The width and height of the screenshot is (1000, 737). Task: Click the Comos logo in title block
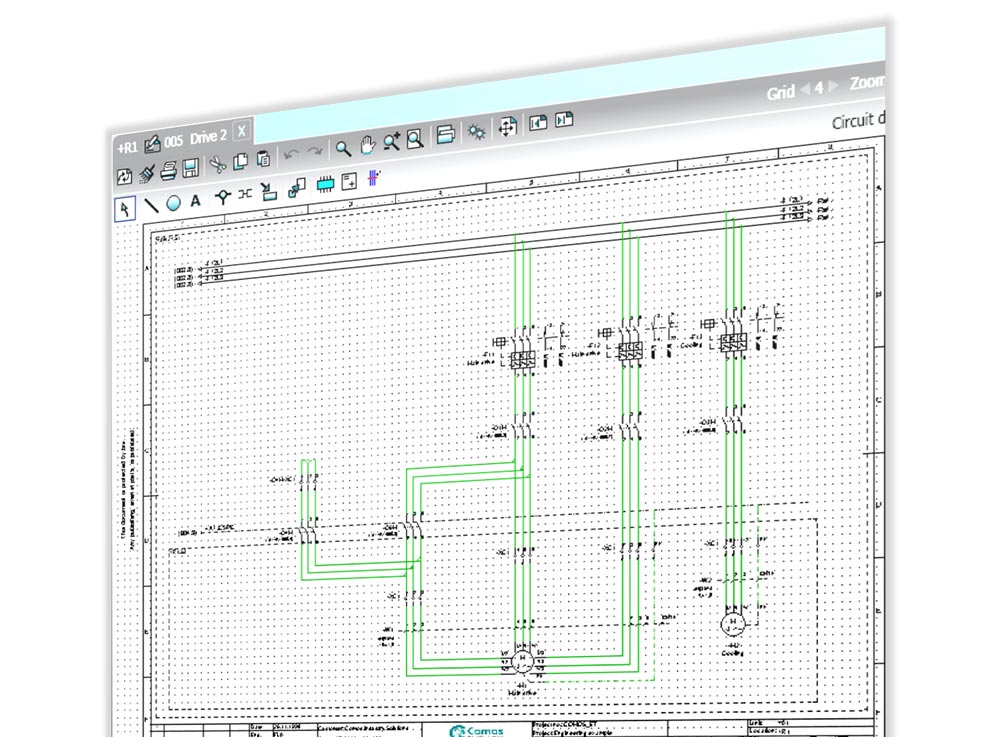(x=476, y=731)
